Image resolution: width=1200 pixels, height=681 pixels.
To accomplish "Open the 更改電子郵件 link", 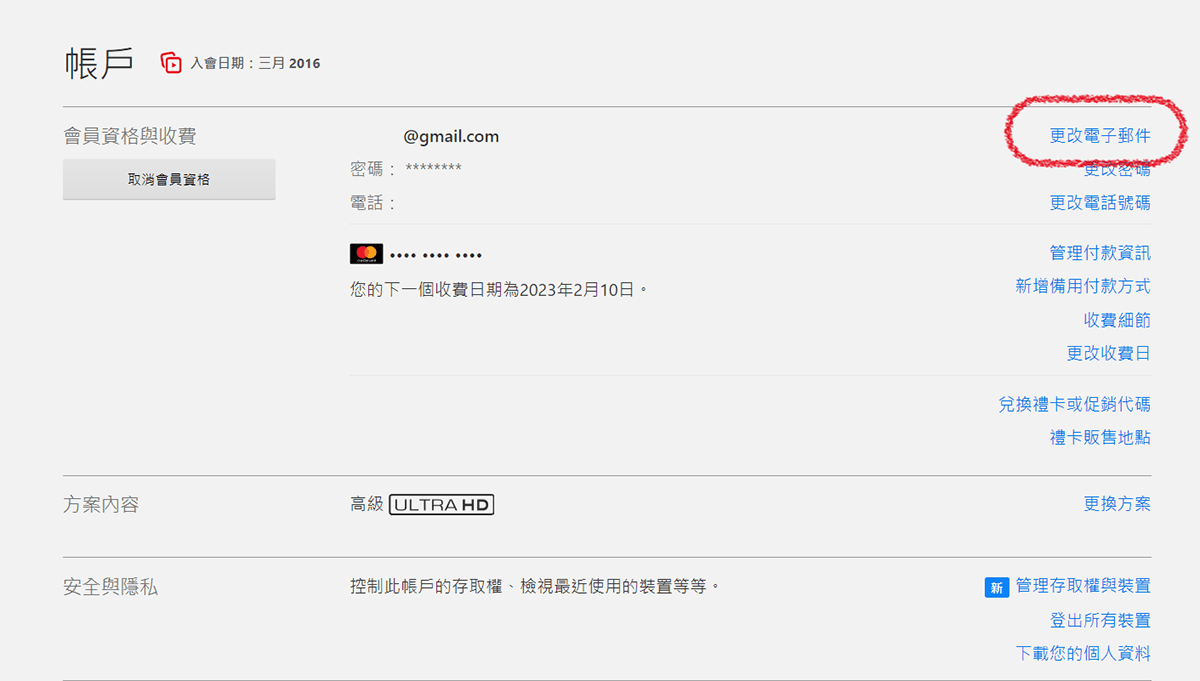I will [x=1100, y=136].
